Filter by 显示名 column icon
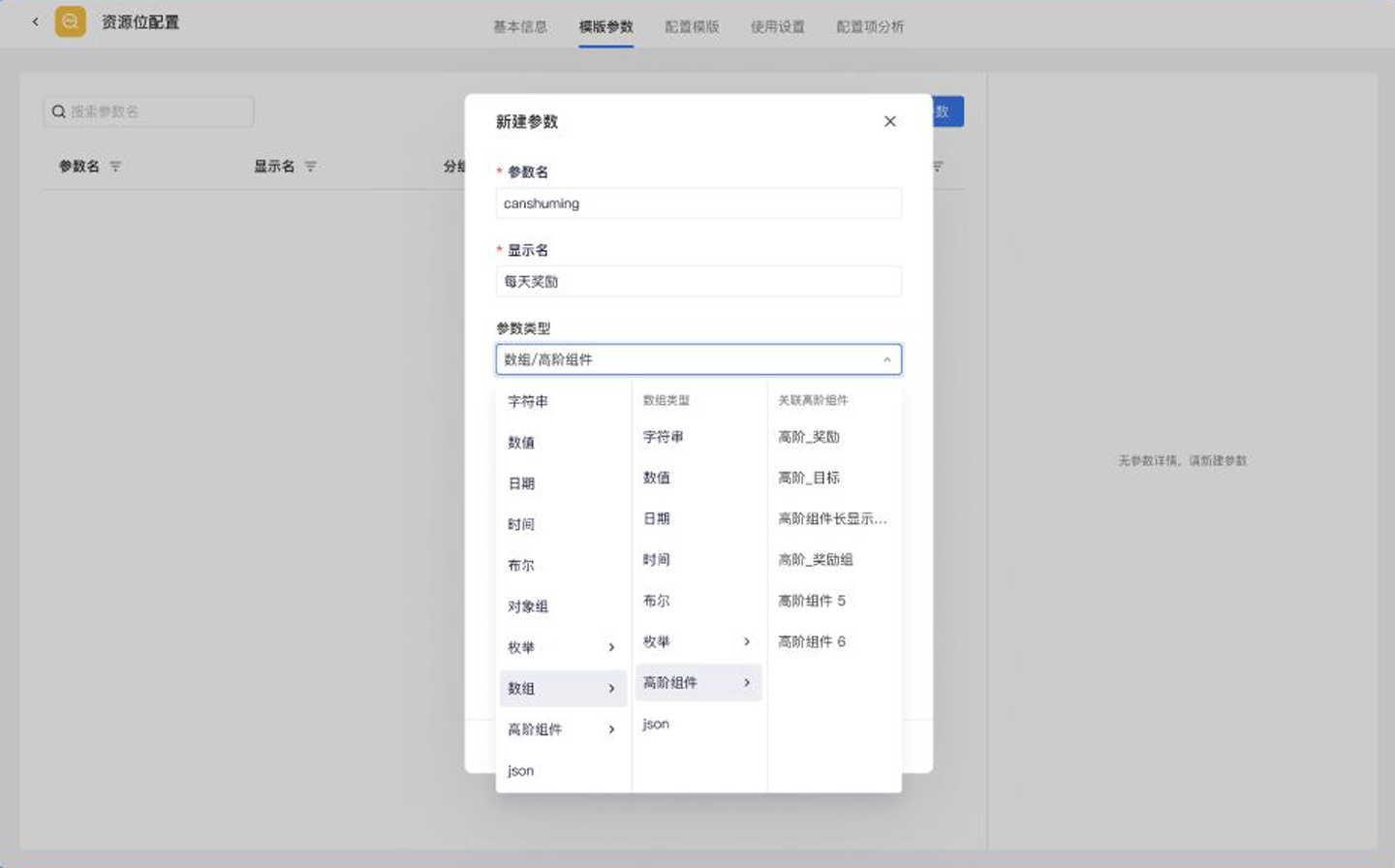Viewport: 1395px width, 868px height. (310, 167)
